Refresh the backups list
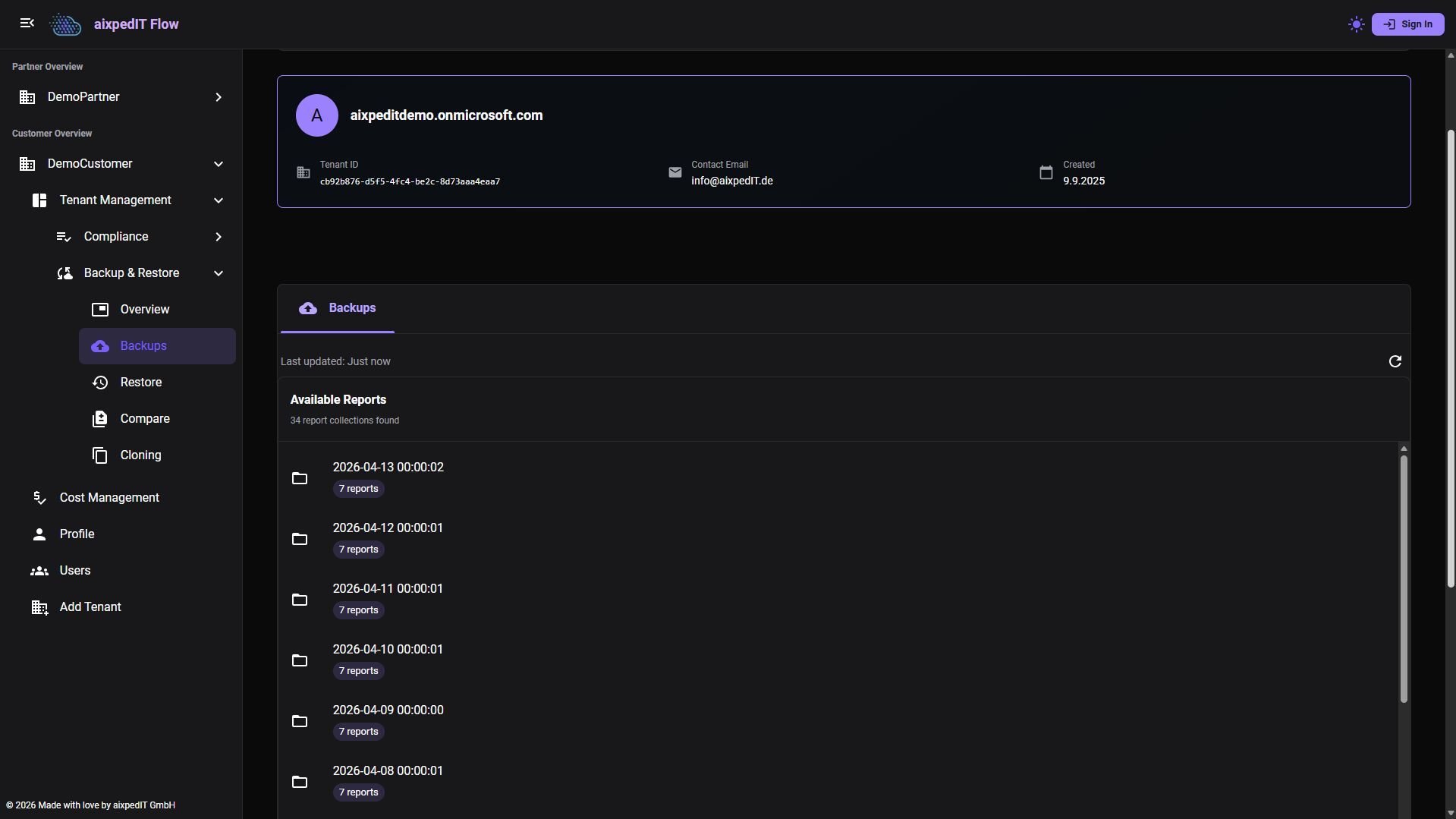Viewport: 1456px width, 819px height. (1395, 361)
